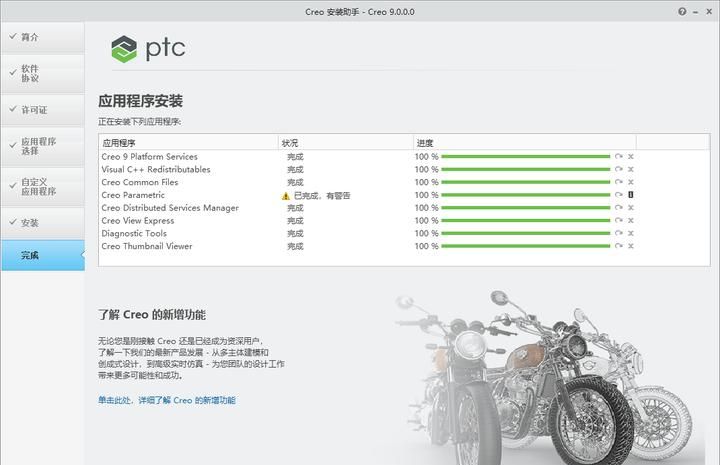Retry icon in Diagnostic Tools row
This screenshot has width=720, height=465.
click(x=619, y=233)
